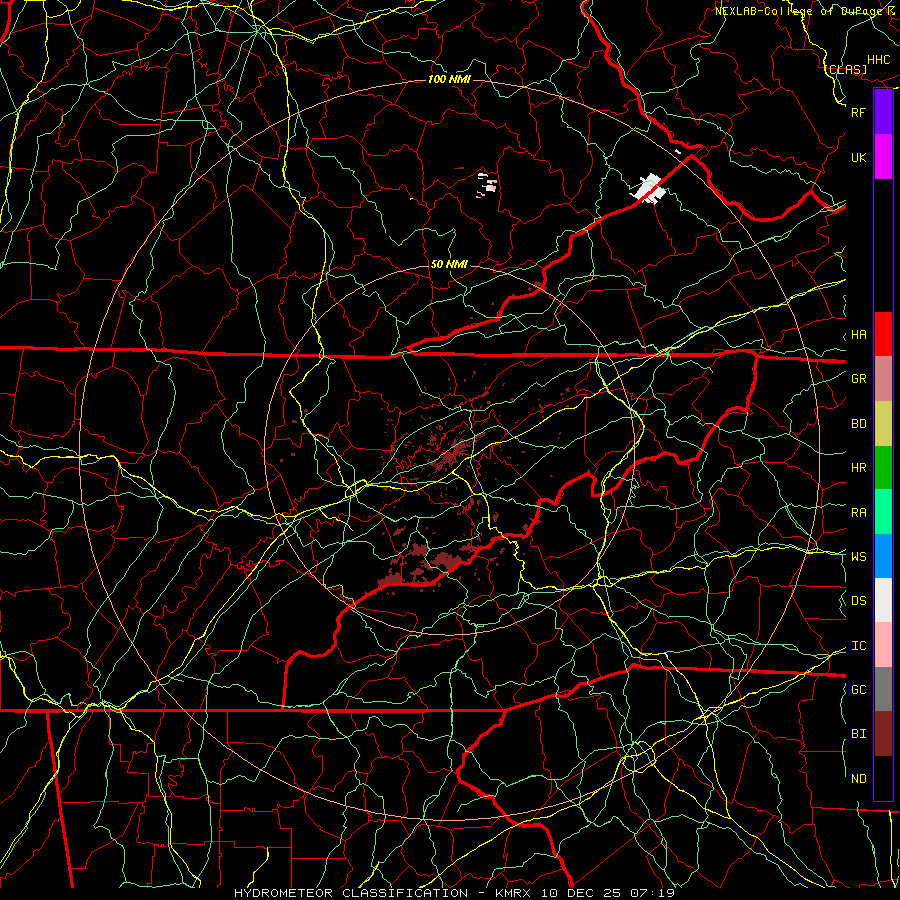The width and height of the screenshot is (900, 900).
Task: Select the GC gray legend swatch
Action: 883,689
